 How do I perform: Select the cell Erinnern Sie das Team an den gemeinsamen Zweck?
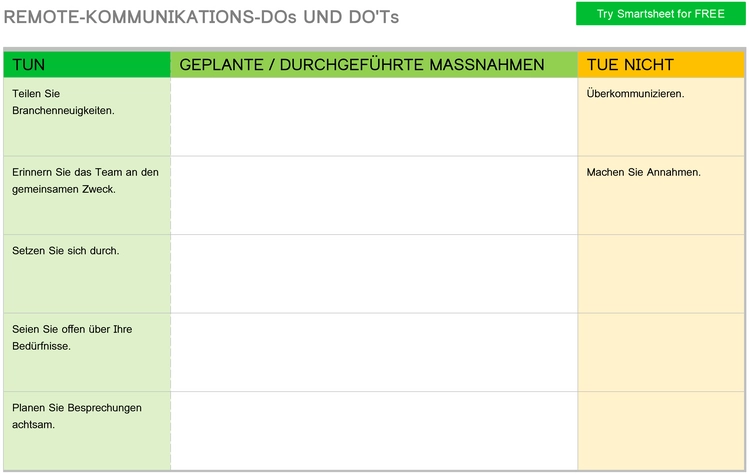point(87,195)
